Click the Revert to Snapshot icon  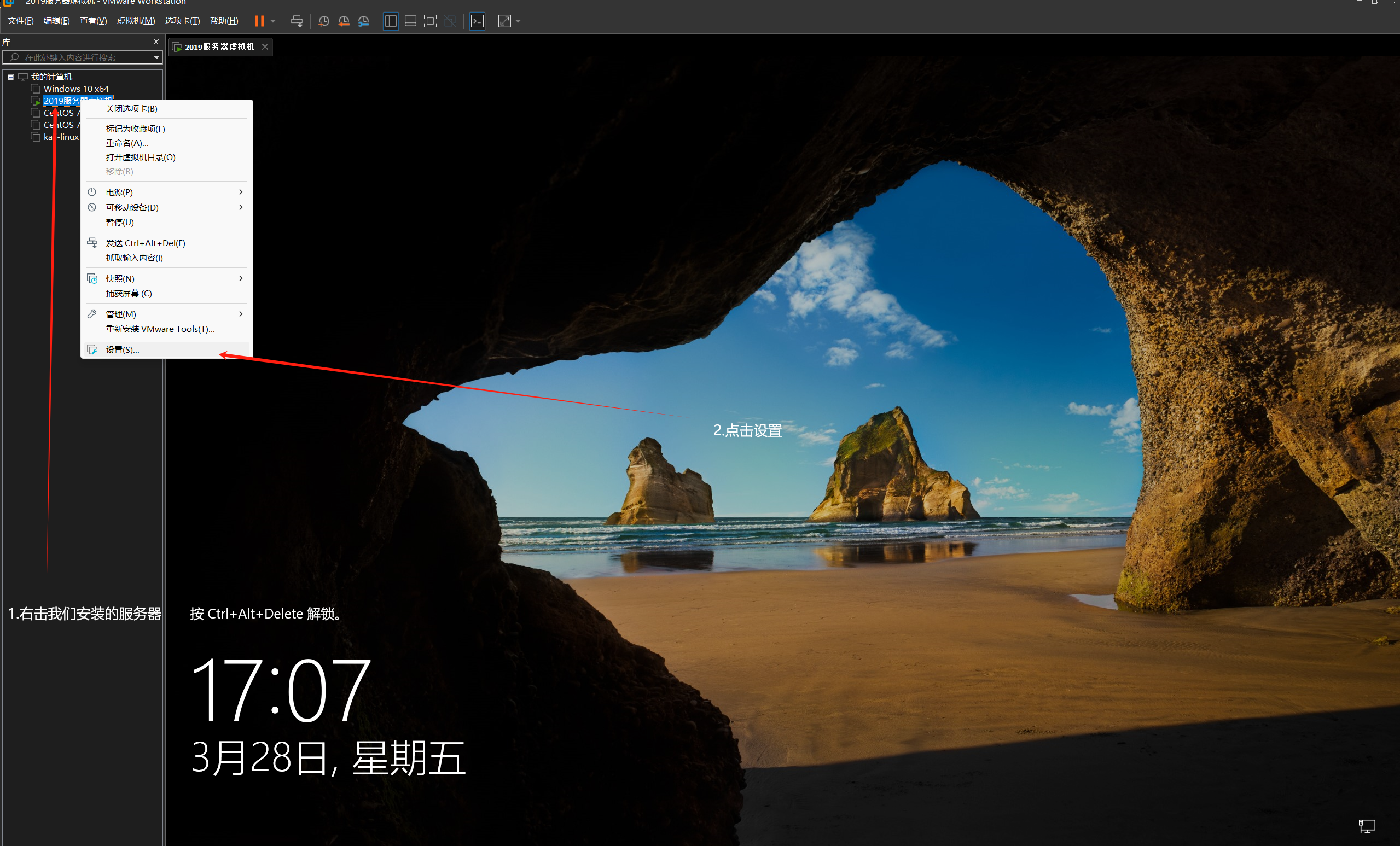click(x=344, y=21)
